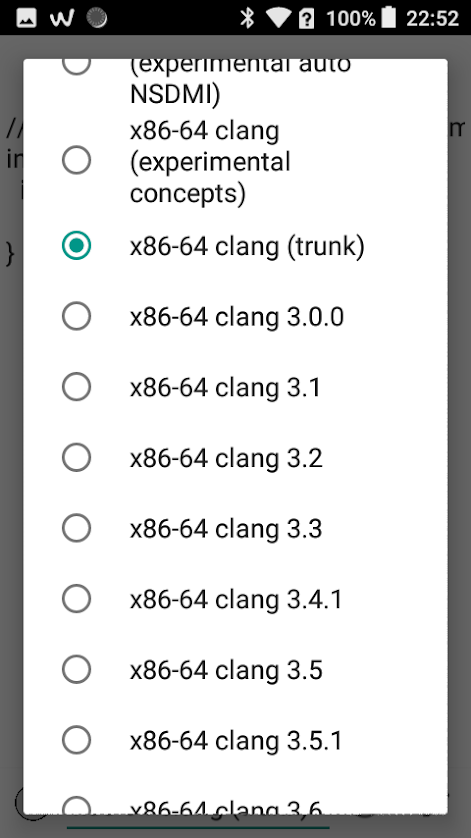Screen dimensions: 471x838
Task: Select the x86-64 clang 3.1 radio button
Action: pyautogui.click(x=76, y=386)
